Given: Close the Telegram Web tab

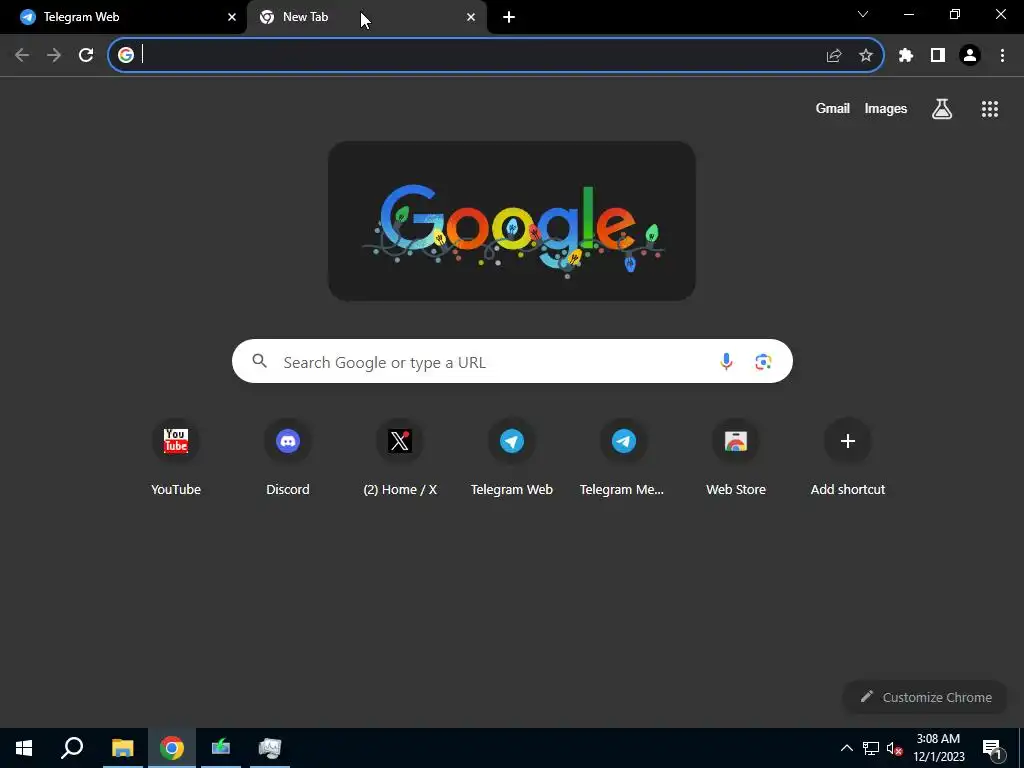Looking at the screenshot, I should (232, 17).
